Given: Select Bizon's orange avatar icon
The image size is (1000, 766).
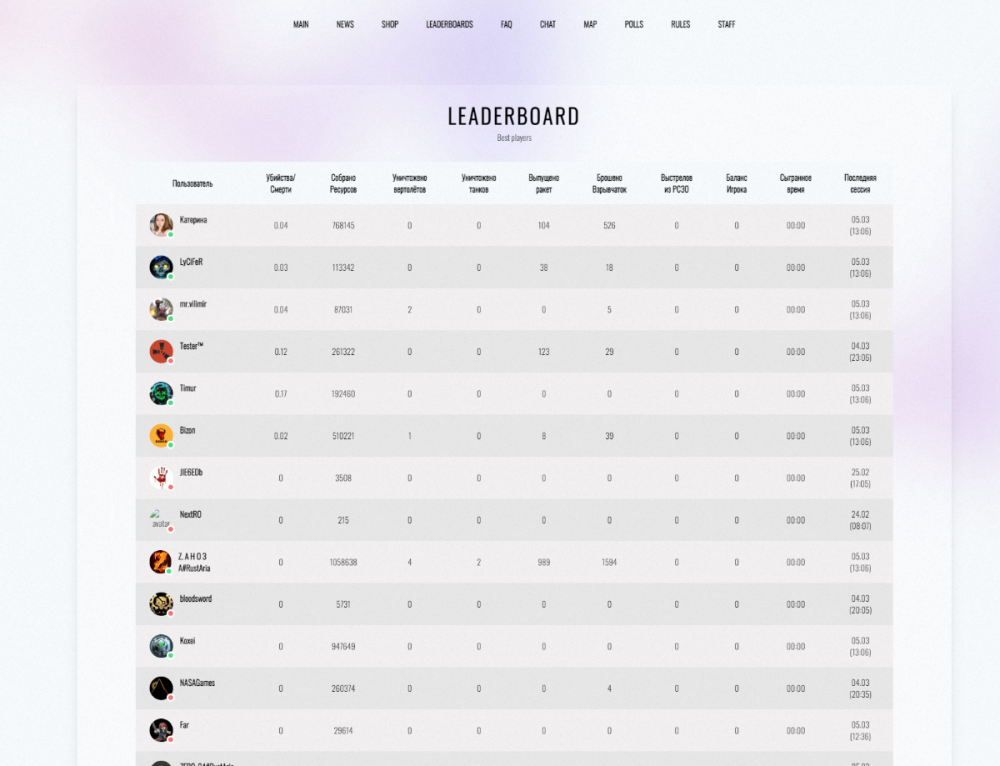Looking at the screenshot, I should click(x=161, y=435).
